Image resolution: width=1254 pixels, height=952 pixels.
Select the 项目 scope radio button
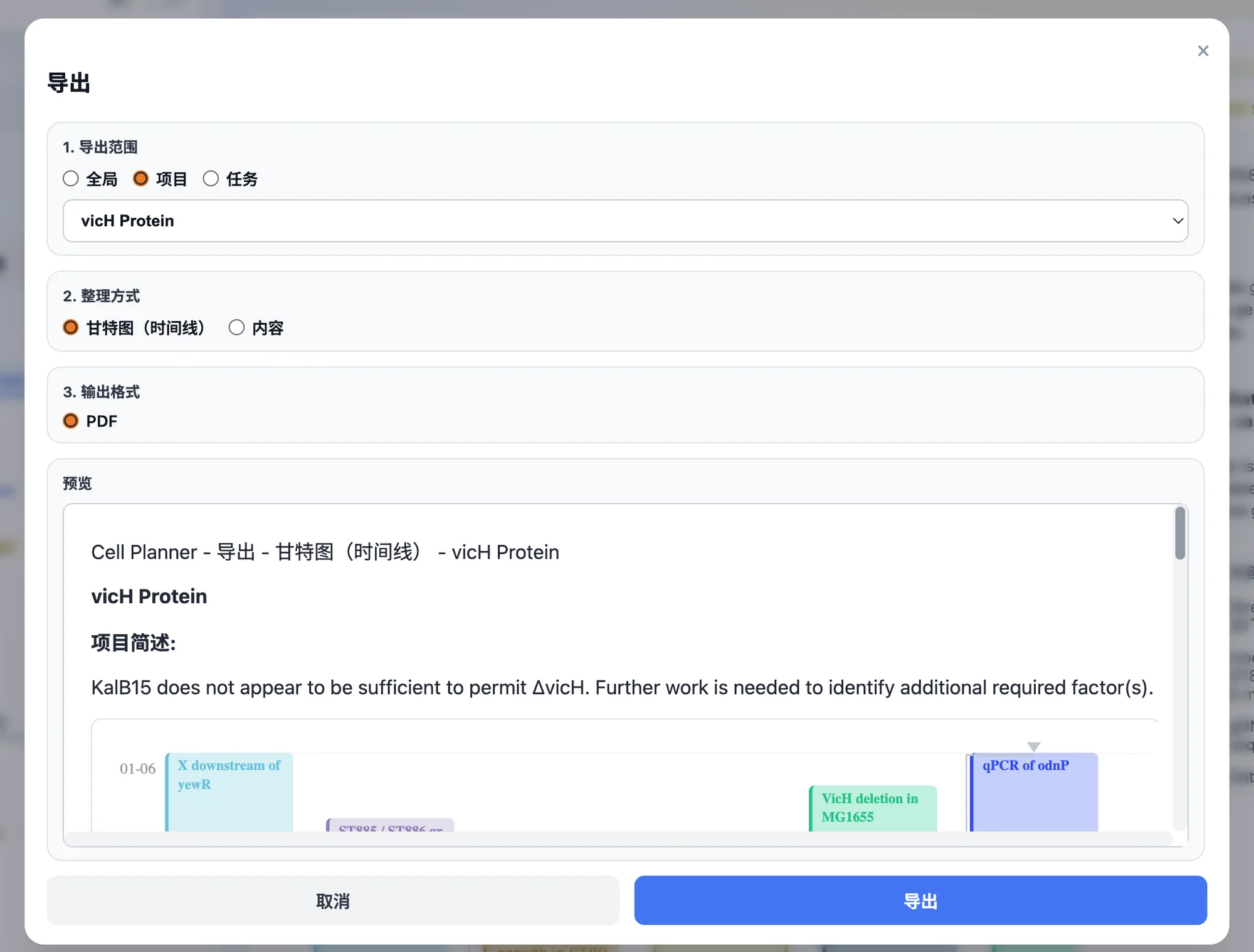(x=141, y=179)
